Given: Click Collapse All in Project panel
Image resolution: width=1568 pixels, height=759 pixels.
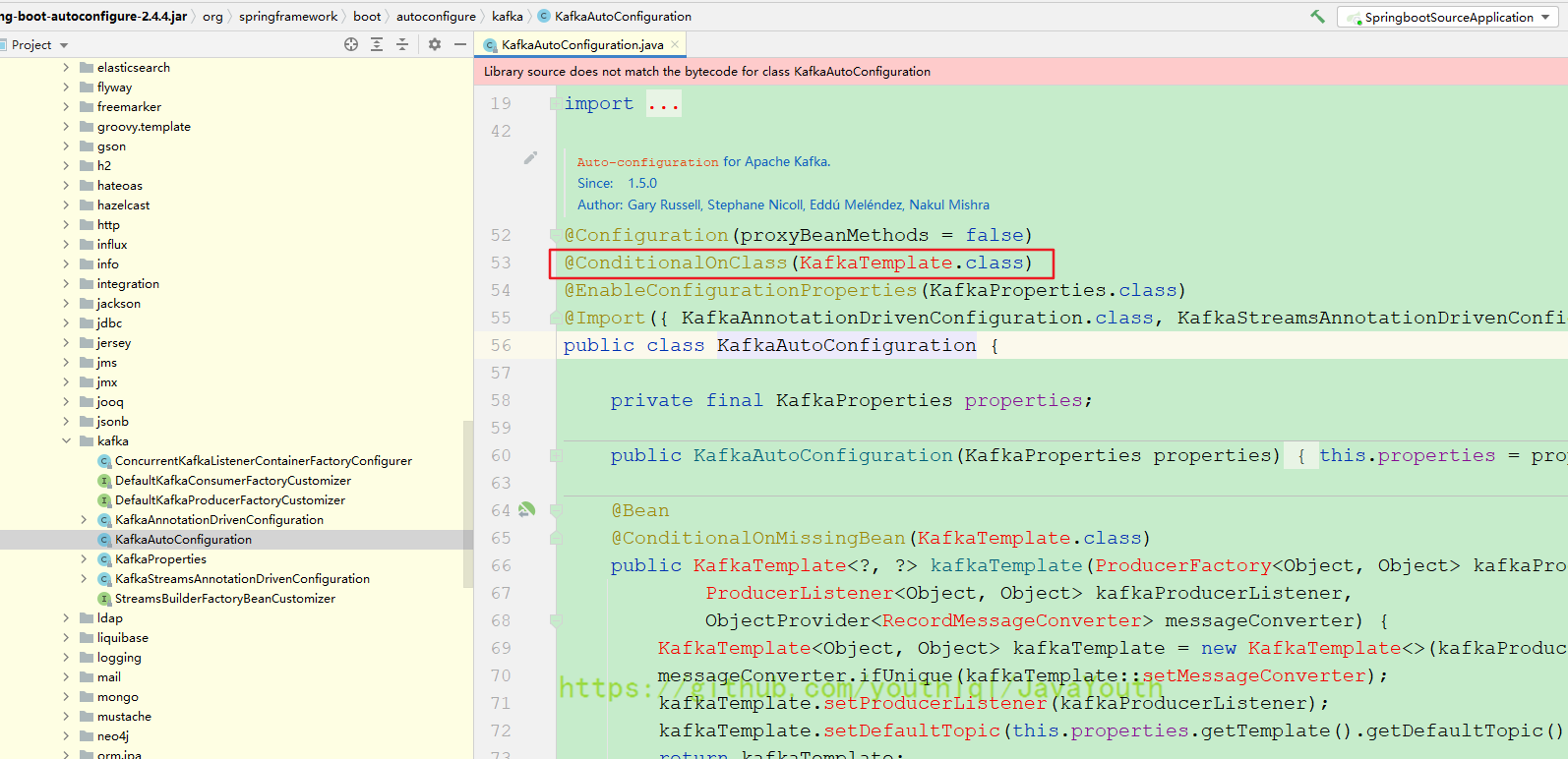Looking at the screenshot, I should tap(402, 44).
